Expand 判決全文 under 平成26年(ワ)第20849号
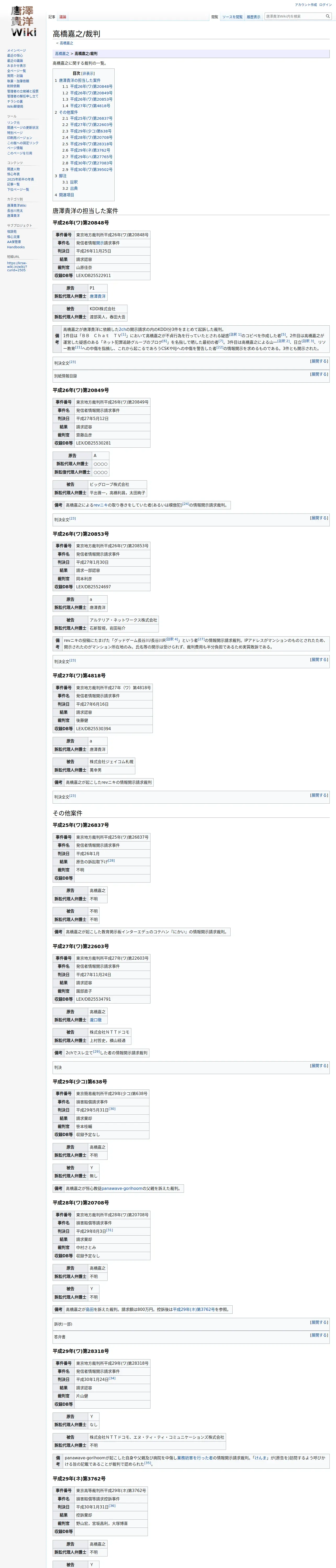 [x=319, y=518]
